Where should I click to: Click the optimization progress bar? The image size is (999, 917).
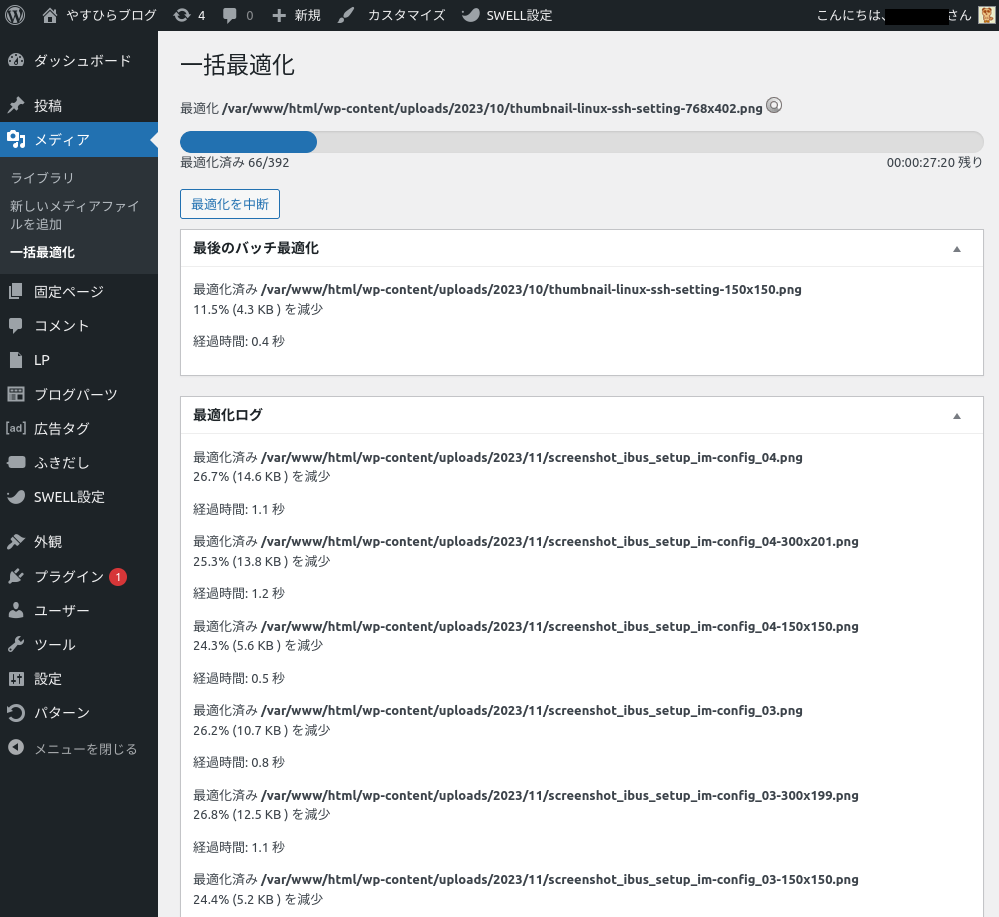[581, 142]
